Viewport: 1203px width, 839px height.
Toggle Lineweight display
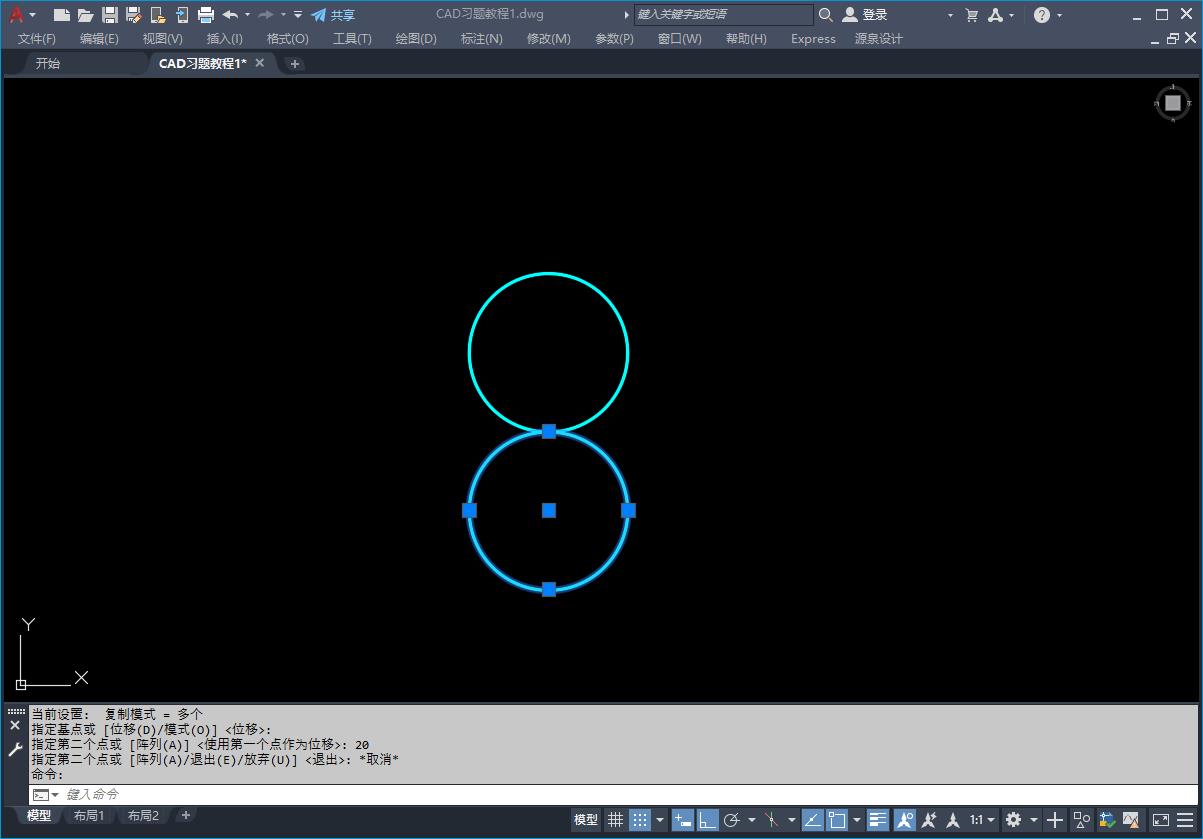(878, 820)
